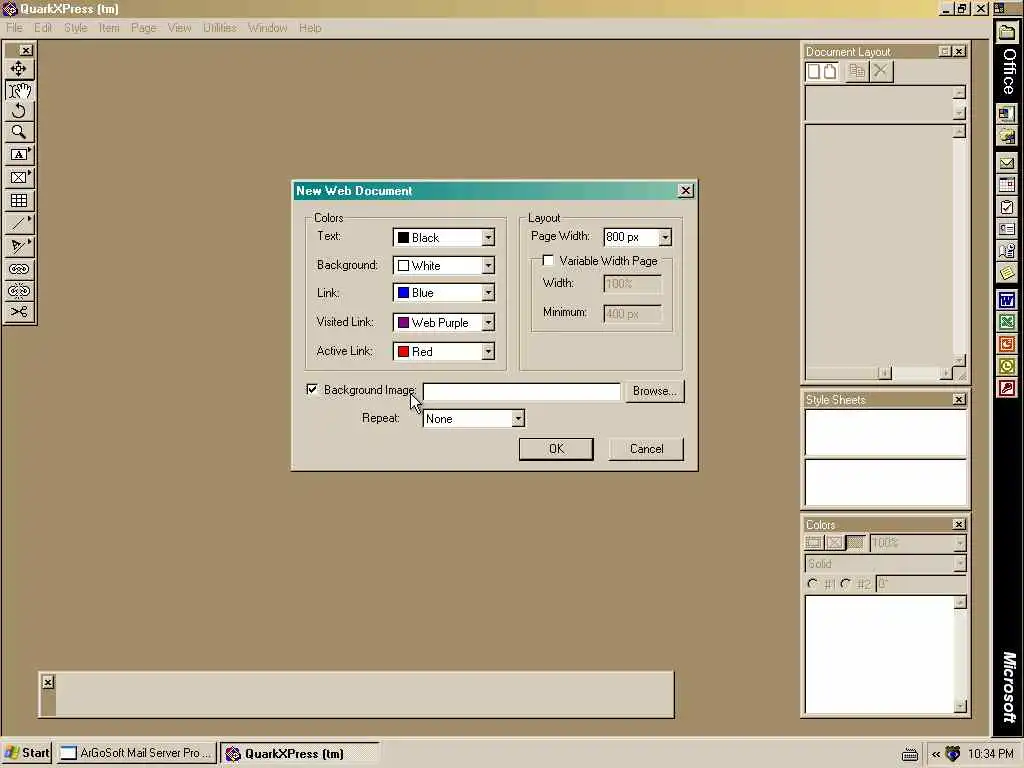
Task: Click the QuarkXPress taskbar button
Action: (299, 753)
